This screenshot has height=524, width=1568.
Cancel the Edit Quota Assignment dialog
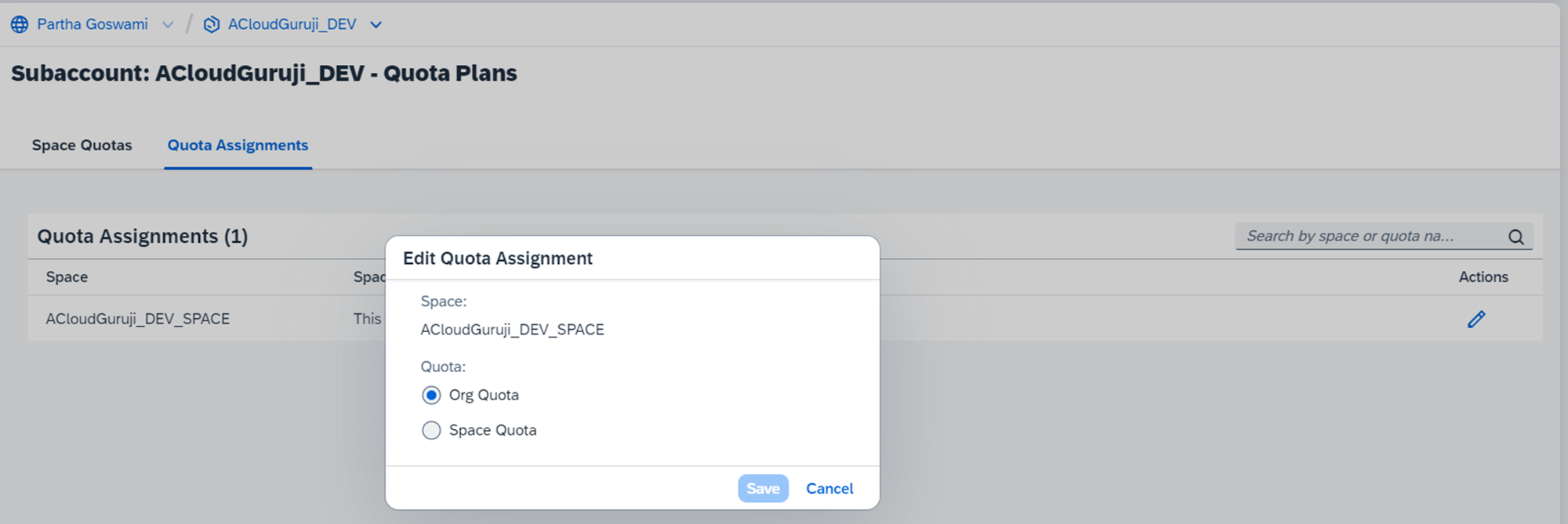pyautogui.click(x=829, y=488)
